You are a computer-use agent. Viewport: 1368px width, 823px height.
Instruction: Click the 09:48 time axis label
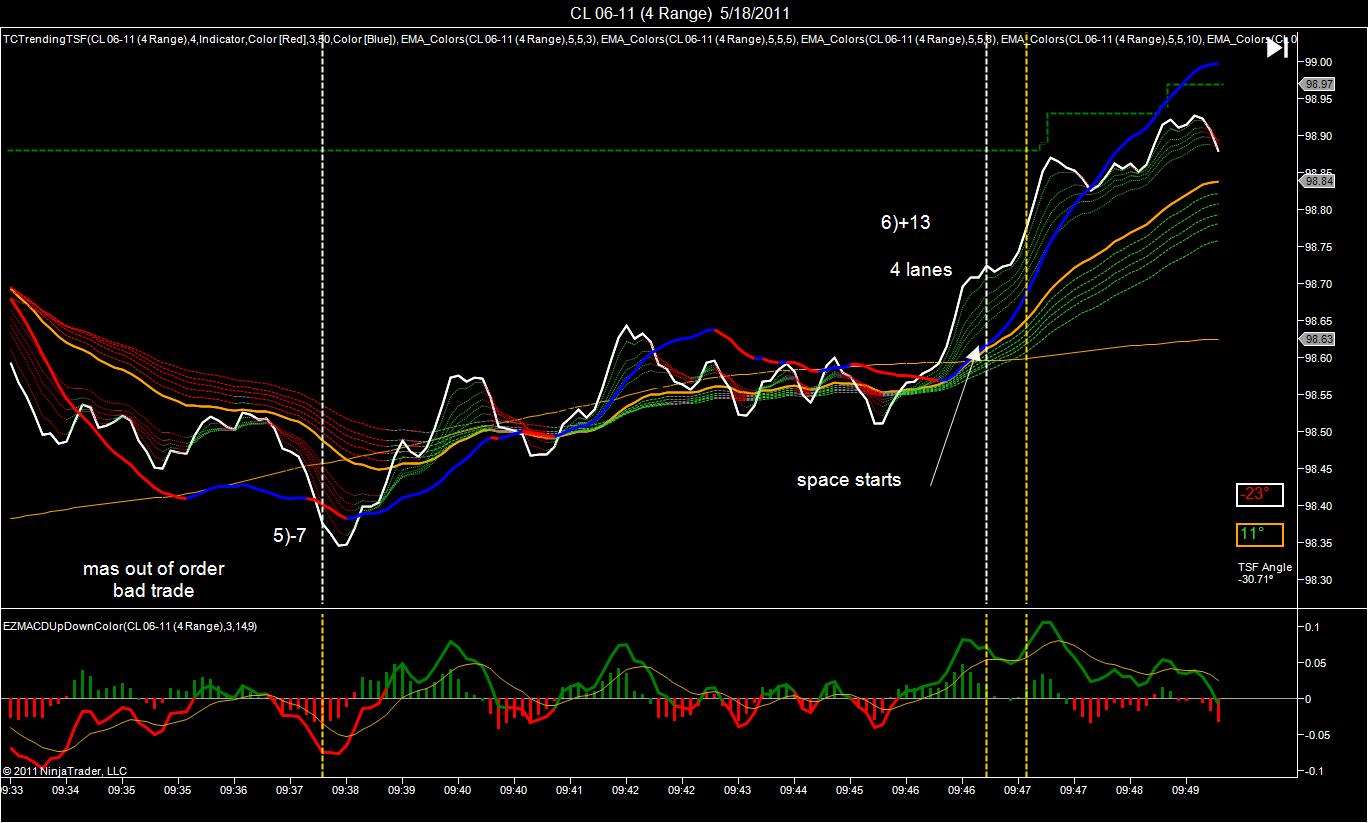pos(1130,790)
